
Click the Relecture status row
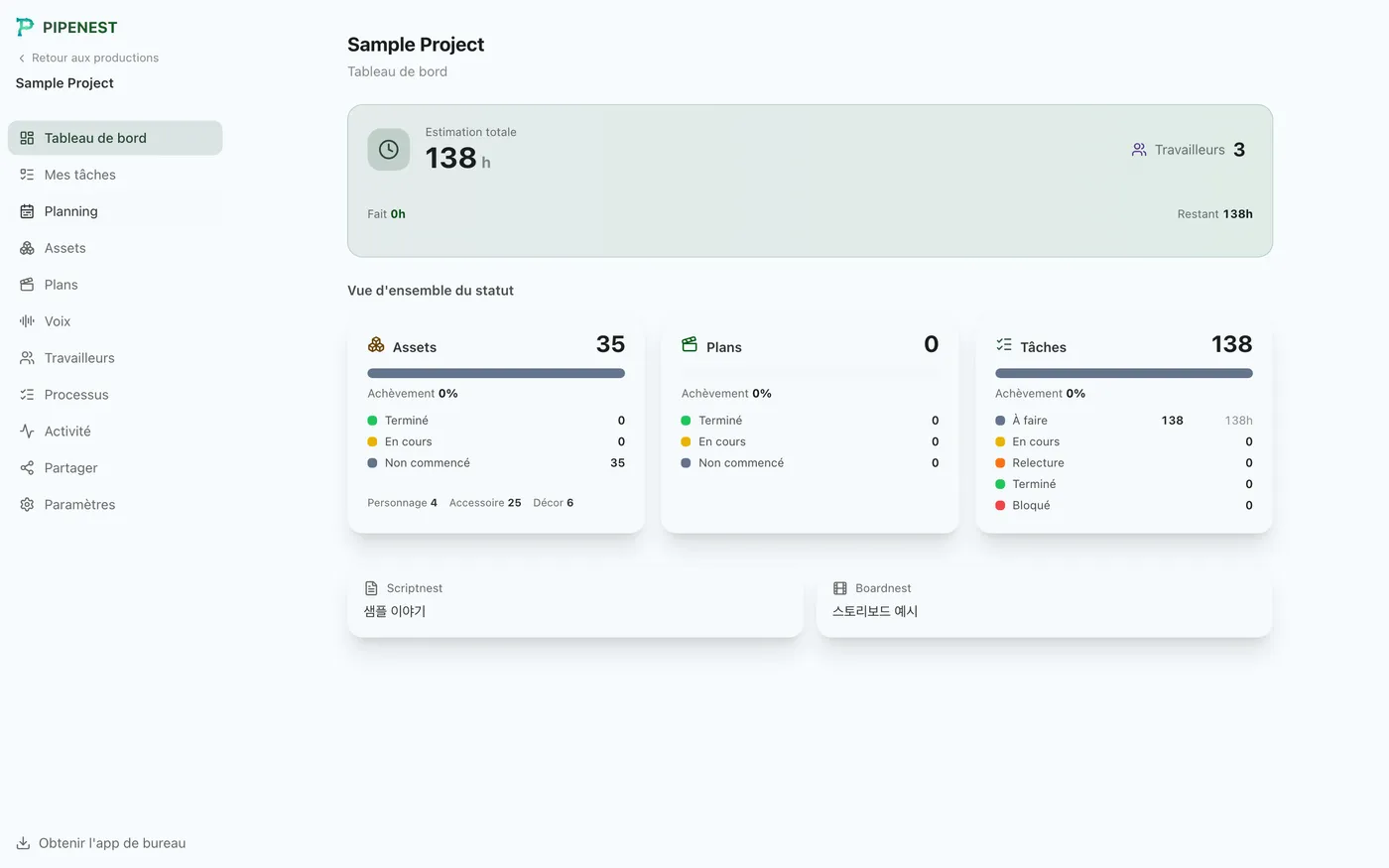tap(1124, 463)
